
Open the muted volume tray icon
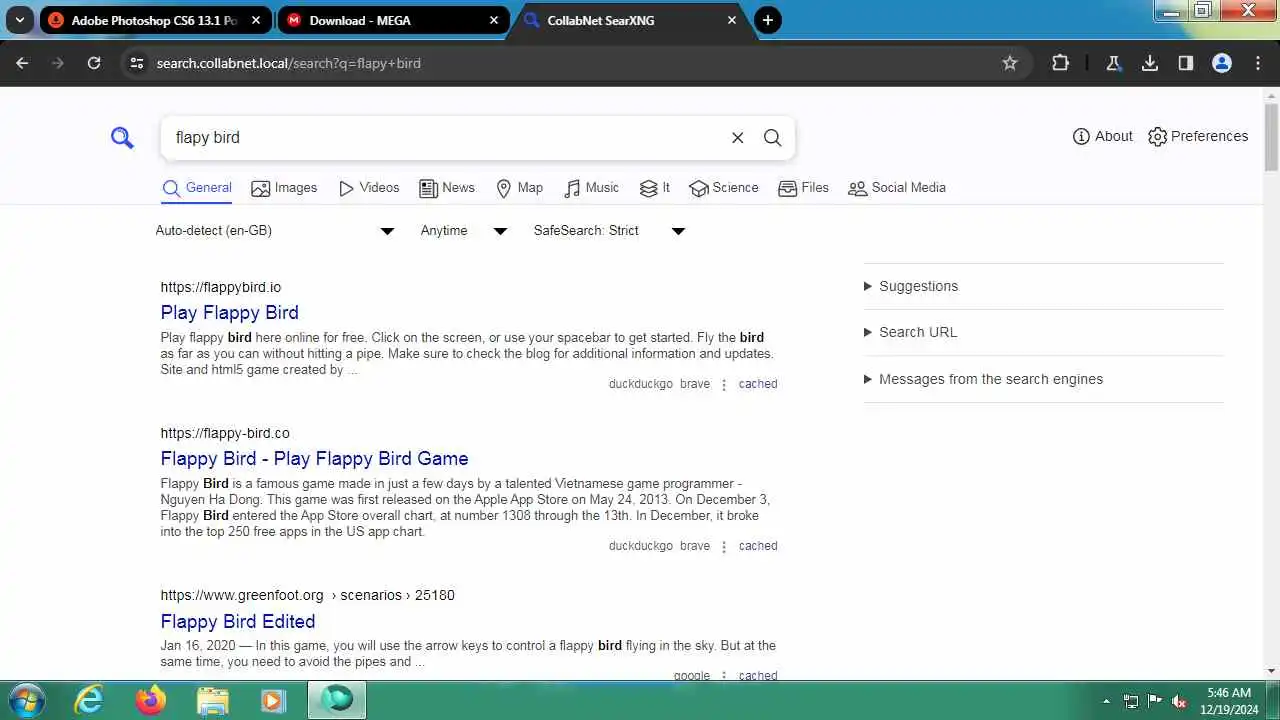click(x=1179, y=701)
